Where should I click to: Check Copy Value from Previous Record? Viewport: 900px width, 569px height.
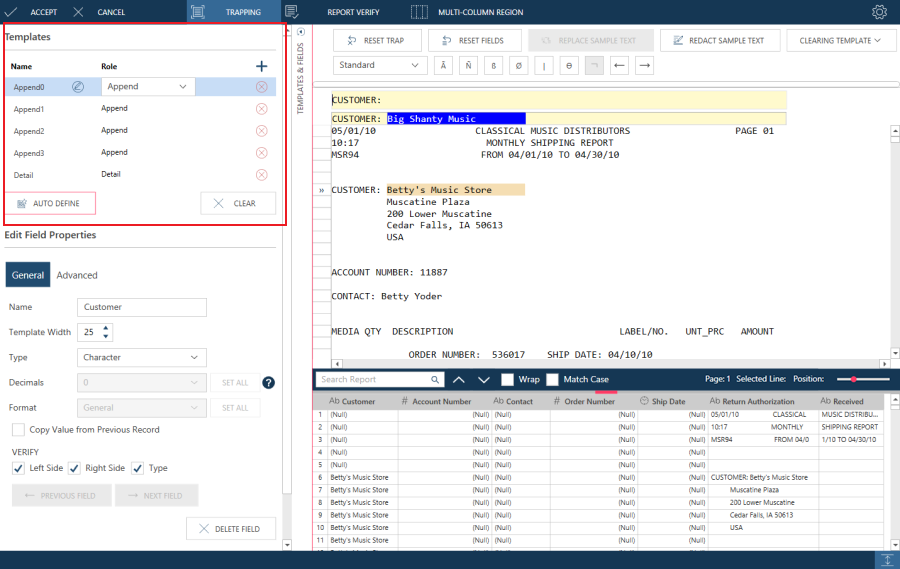pos(19,430)
